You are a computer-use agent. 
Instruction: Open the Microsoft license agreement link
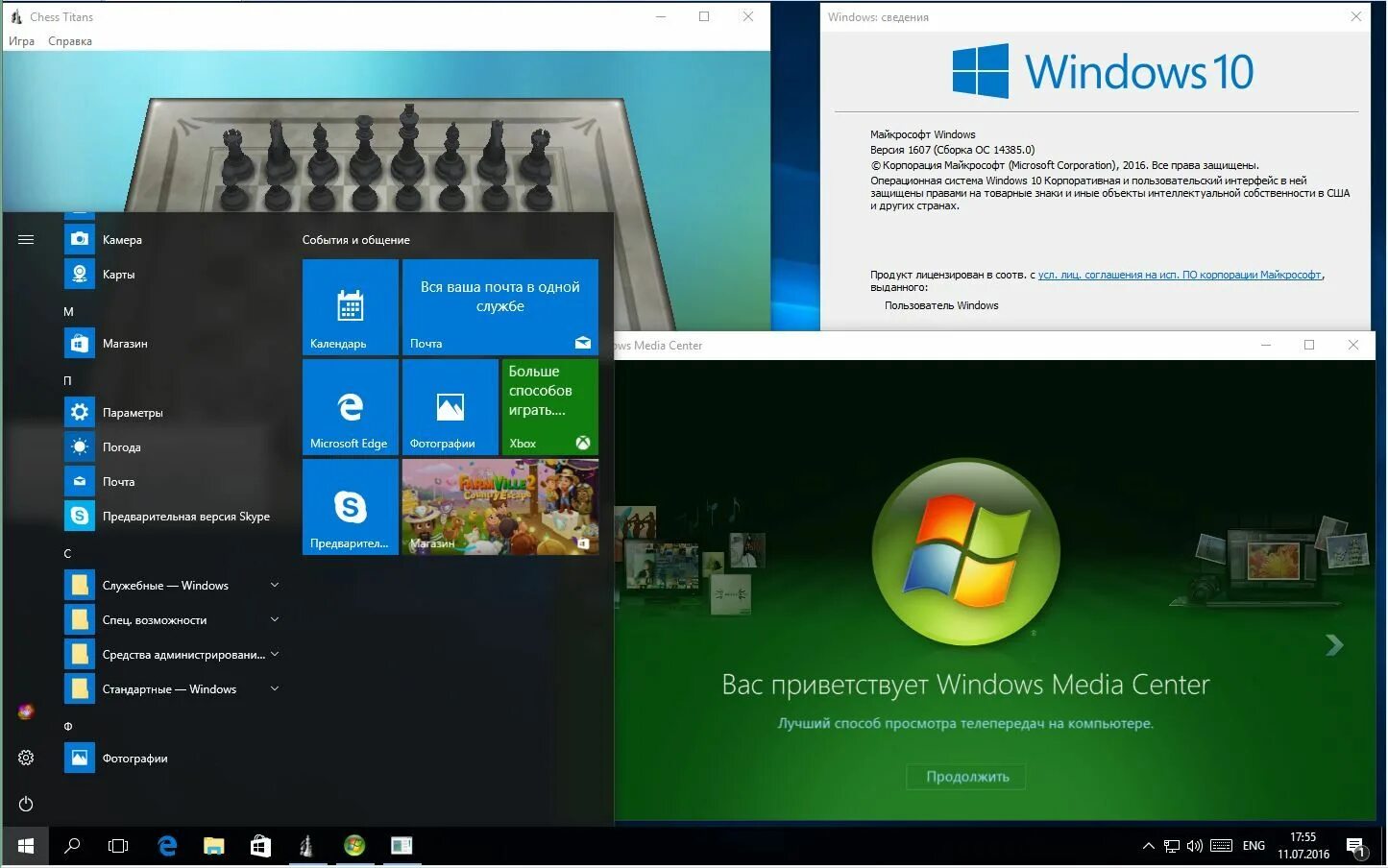click(1180, 275)
